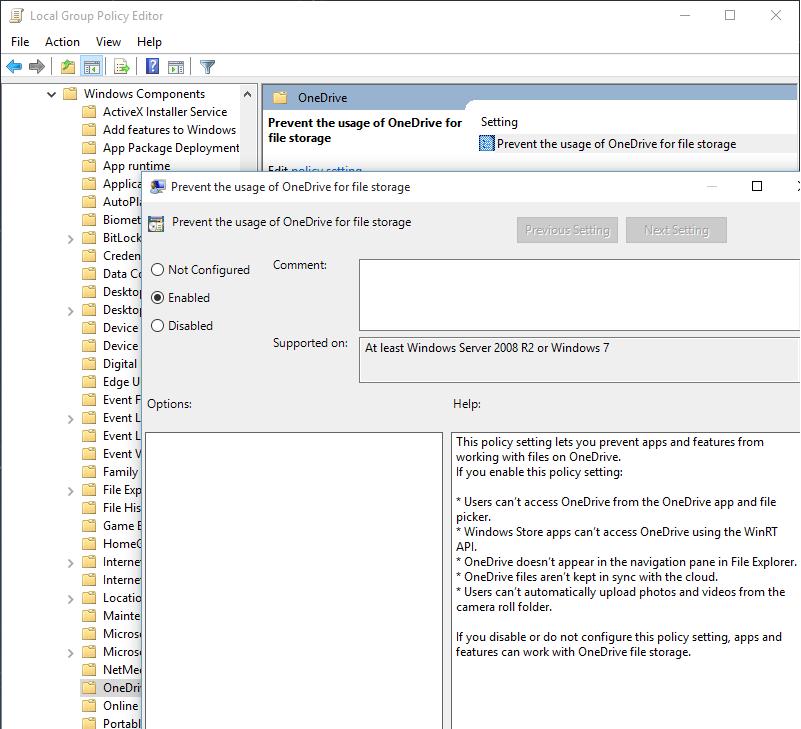Click the Setting column header
Image resolution: width=801 pixels, height=729 pixels.
tap(499, 122)
